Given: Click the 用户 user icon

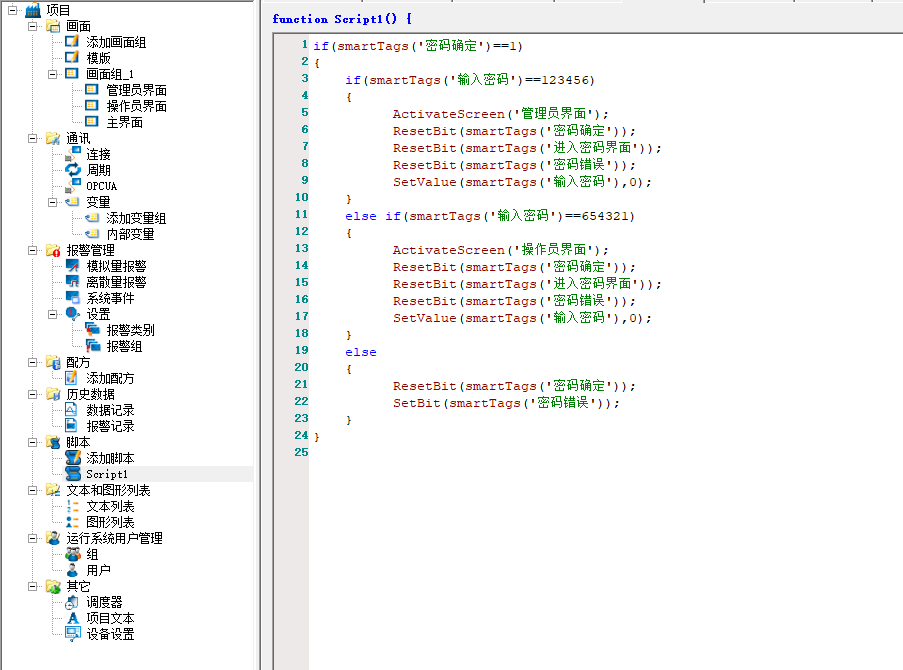Looking at the screenshot, I should pyautogui.click(x=73, y=570).
